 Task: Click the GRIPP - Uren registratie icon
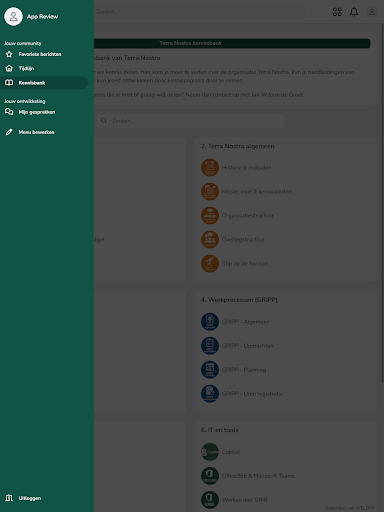210,394
